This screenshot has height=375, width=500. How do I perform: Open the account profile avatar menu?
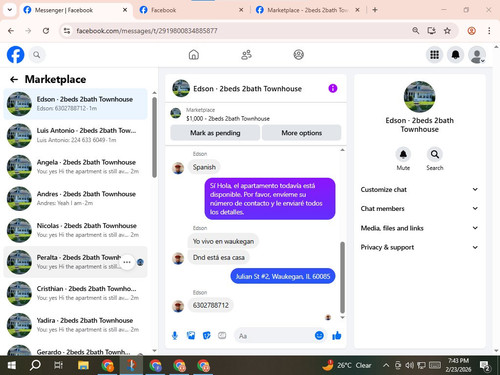point(477,55)
